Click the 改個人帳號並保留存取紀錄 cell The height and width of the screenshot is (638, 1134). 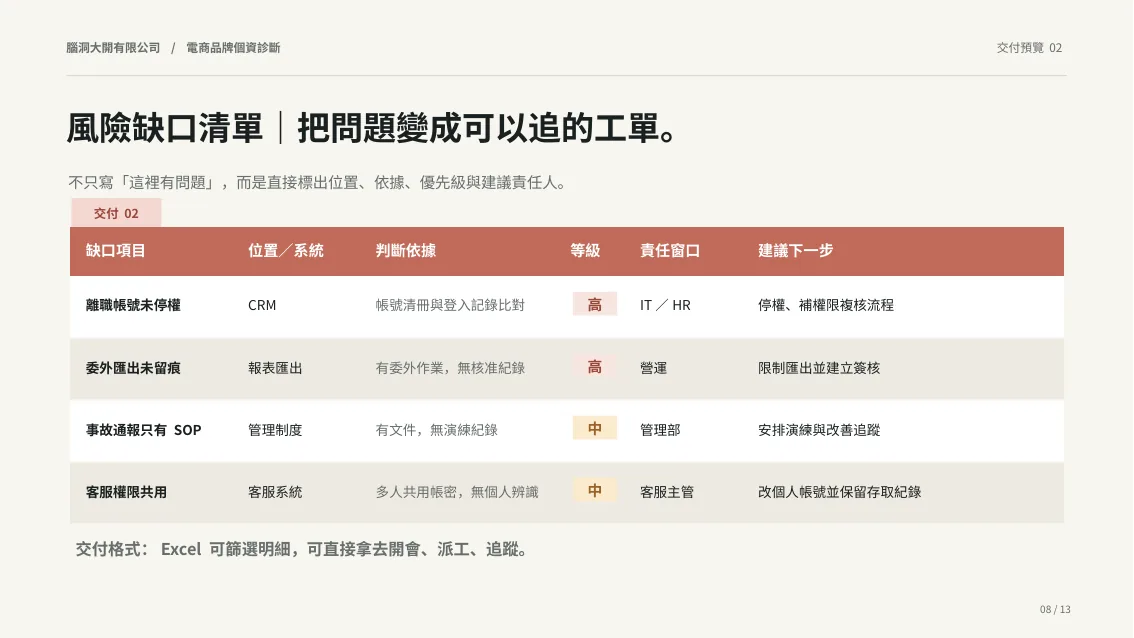coord(840,493)
